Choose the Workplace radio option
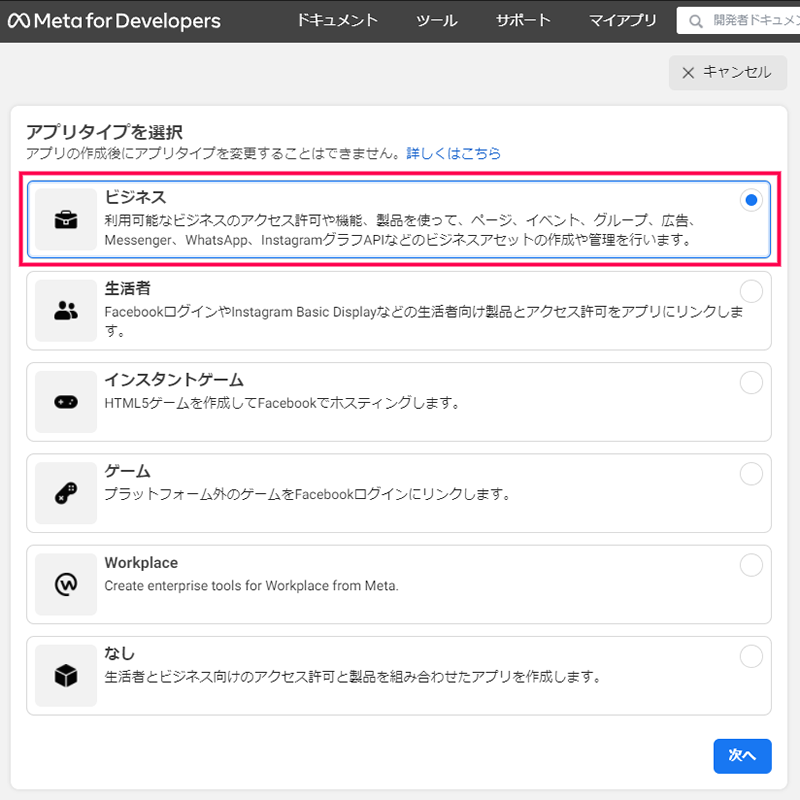 (x=751, y=565)
